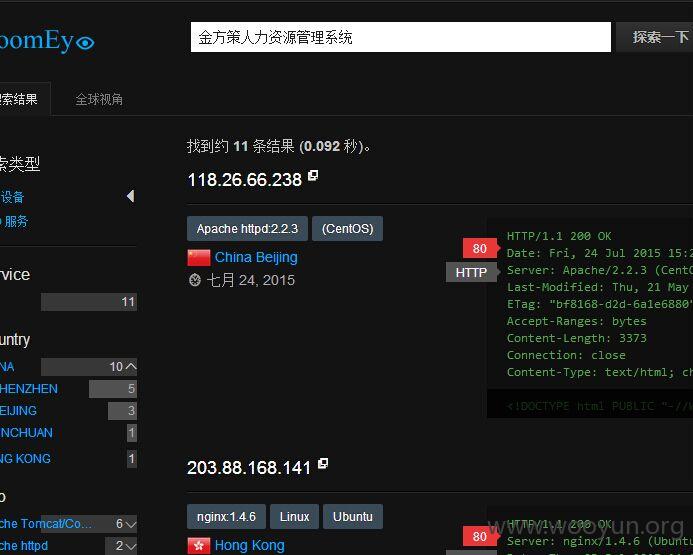This screenshot has width=693, height=555.
Task: Click port 80 badge for 118.26.66.238
Action: click(x=480, y=248)
